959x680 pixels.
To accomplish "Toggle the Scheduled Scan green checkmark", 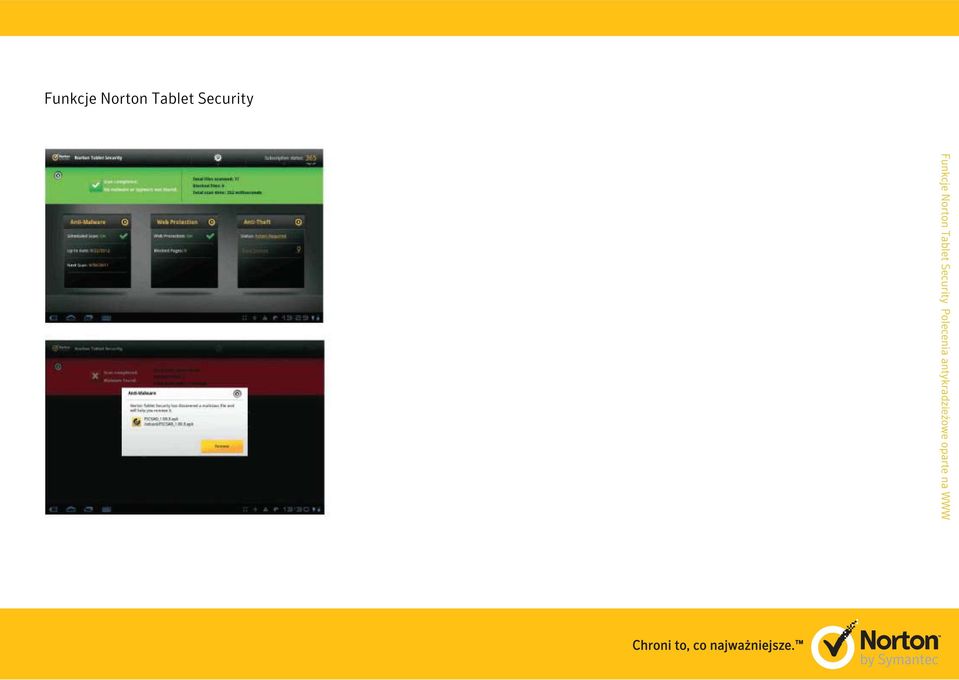I will pyautogui.click(x=124, y=235).
